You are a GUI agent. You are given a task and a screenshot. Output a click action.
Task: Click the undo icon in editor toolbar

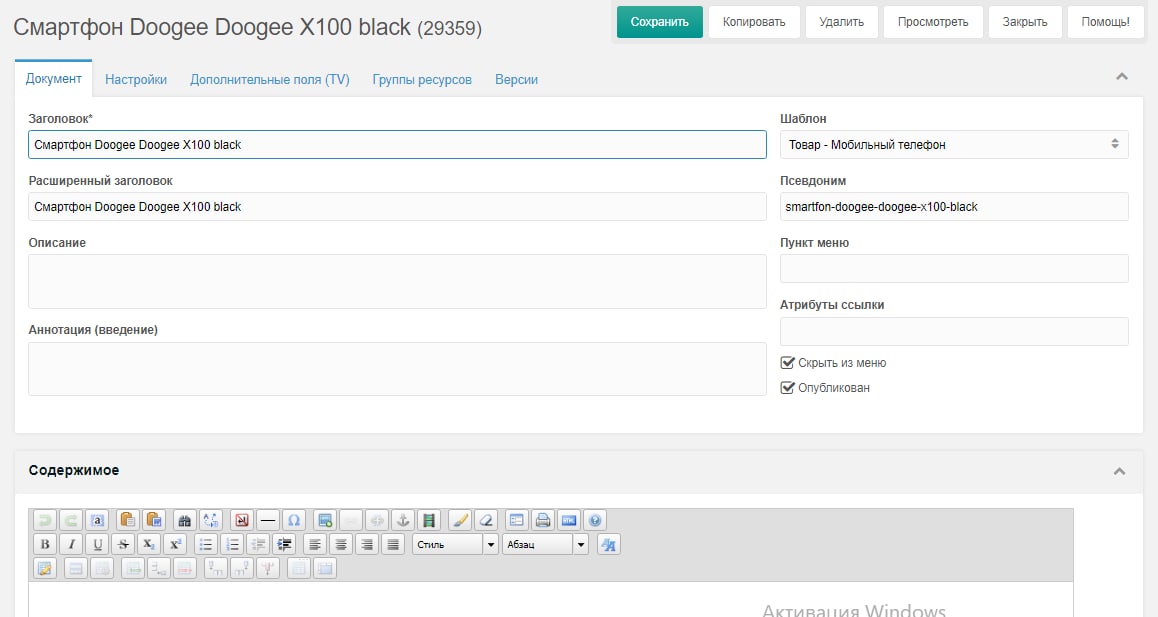coord(45,520)
